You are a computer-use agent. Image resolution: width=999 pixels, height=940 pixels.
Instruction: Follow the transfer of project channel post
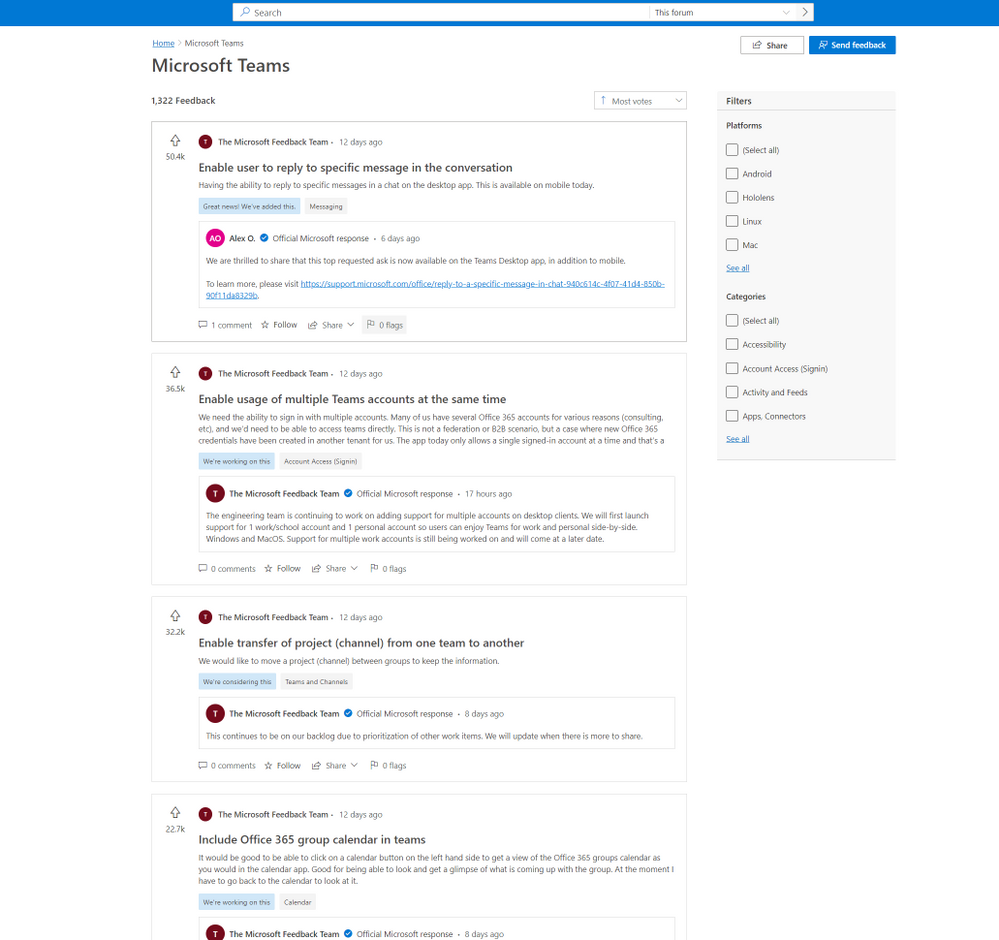pos(282,765)
